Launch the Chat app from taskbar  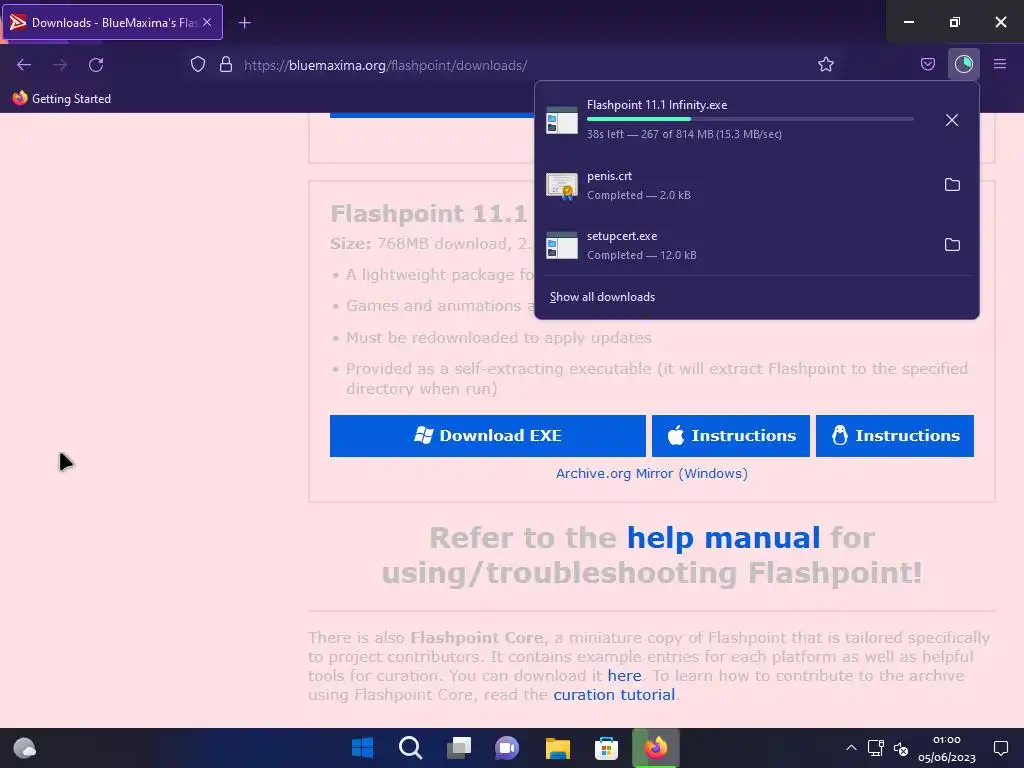click(x=507, y=748)
